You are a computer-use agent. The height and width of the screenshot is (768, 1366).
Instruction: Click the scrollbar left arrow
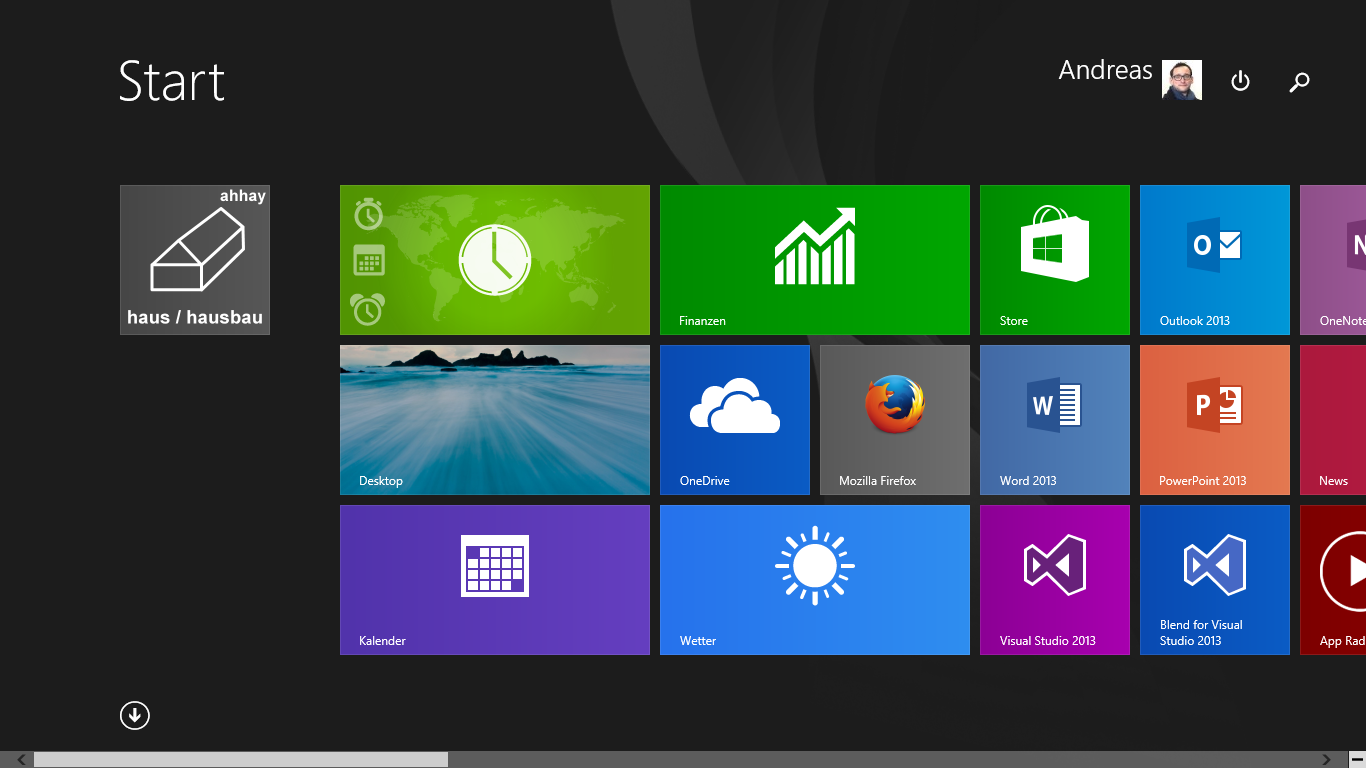(22, 760)
